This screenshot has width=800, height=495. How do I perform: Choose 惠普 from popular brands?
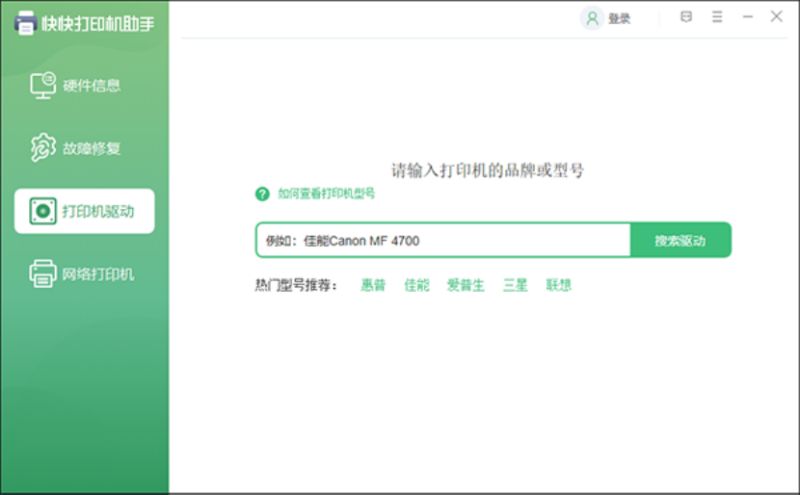tap(373, 285)
